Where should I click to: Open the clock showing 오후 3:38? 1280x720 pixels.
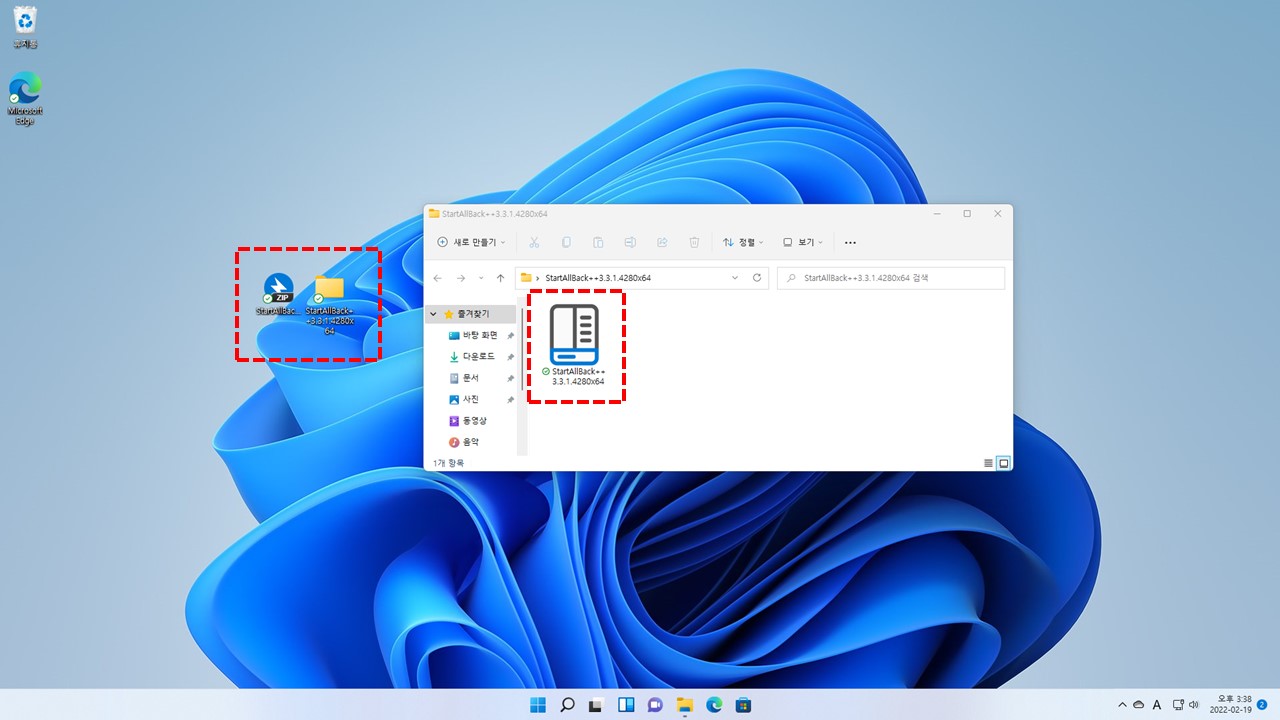[x=1231, y=704]
